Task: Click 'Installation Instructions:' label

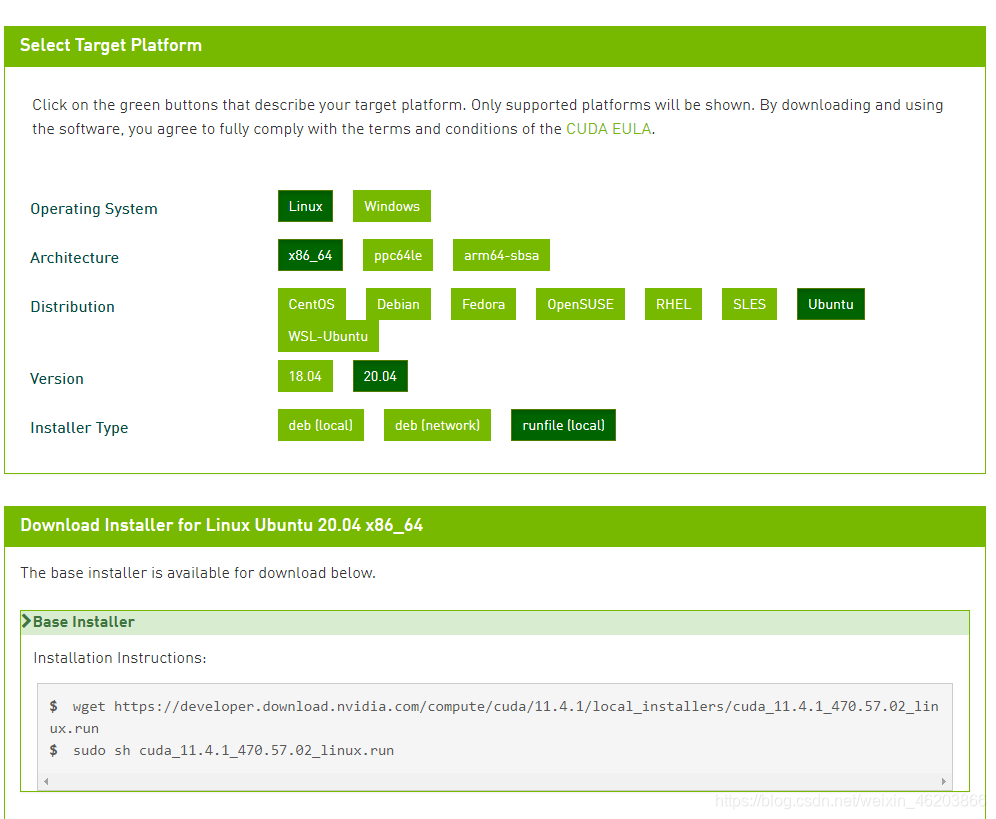Action: point(119,658)
